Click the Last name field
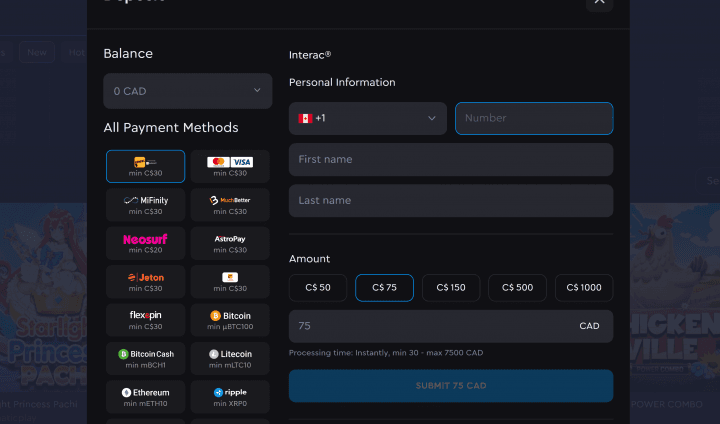This screenshot has height=424, width=720. (451, 201)
